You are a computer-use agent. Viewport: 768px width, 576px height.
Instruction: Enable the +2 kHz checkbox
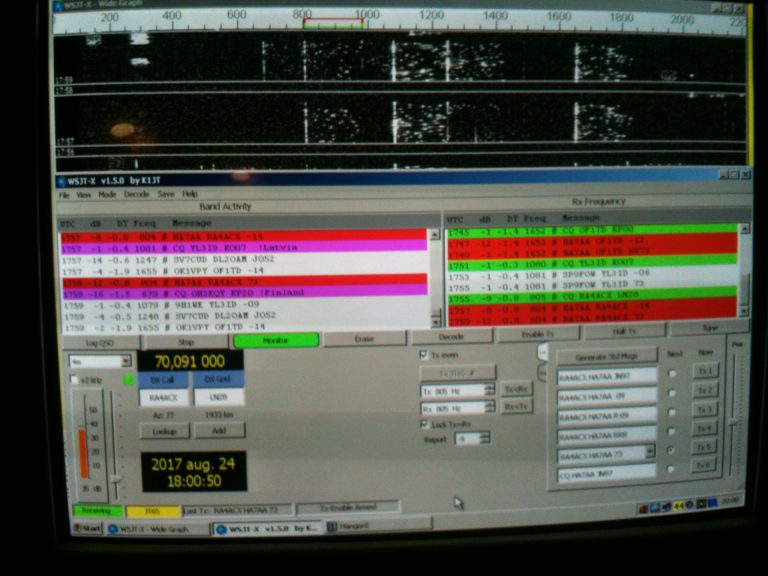(73, 380)
